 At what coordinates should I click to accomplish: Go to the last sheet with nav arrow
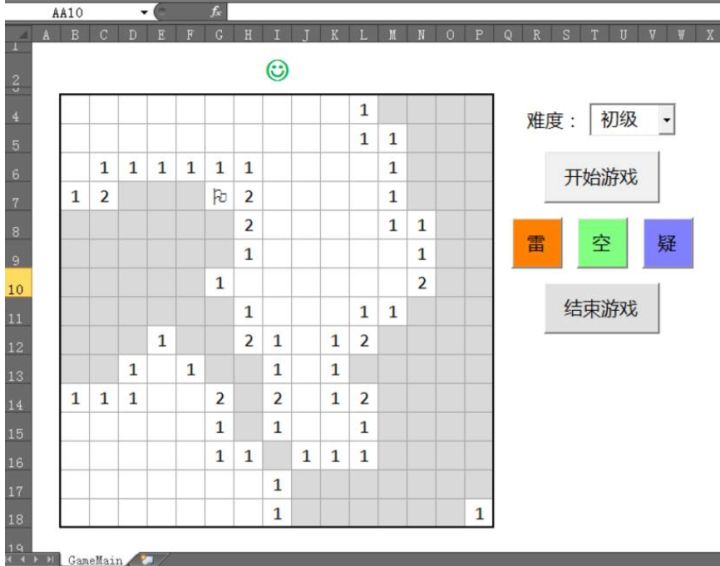click(50, 560)
